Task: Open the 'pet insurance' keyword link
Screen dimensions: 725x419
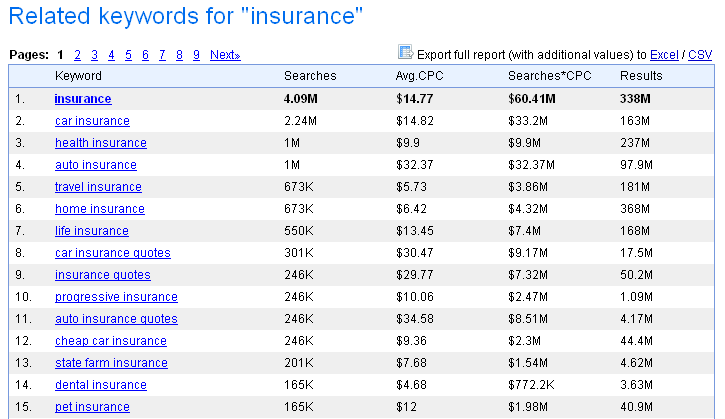Action: [92, 407]
